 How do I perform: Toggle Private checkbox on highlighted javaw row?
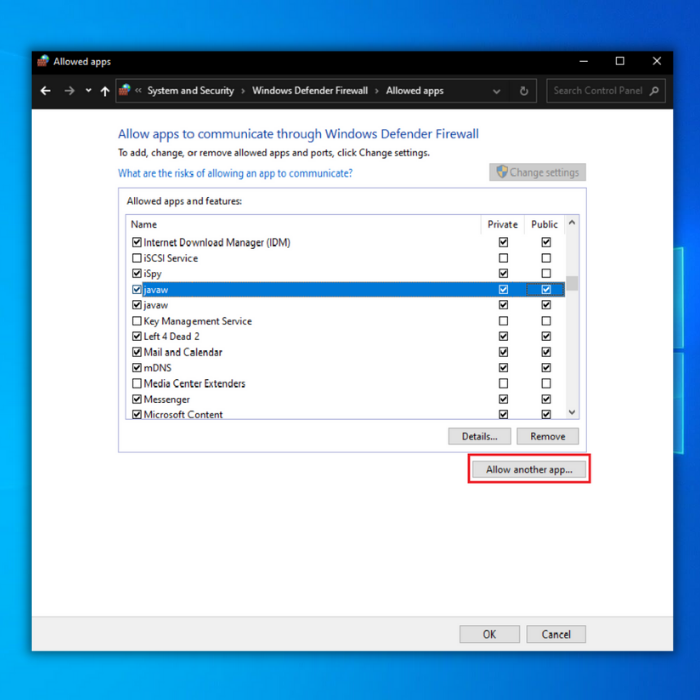503,290
